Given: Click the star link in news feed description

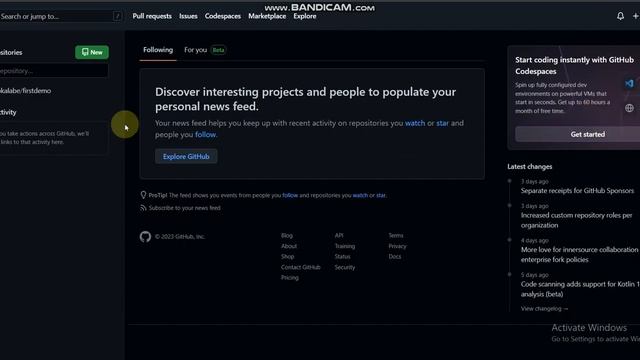Looking at the screenshot, I should (x=442, y=123).
